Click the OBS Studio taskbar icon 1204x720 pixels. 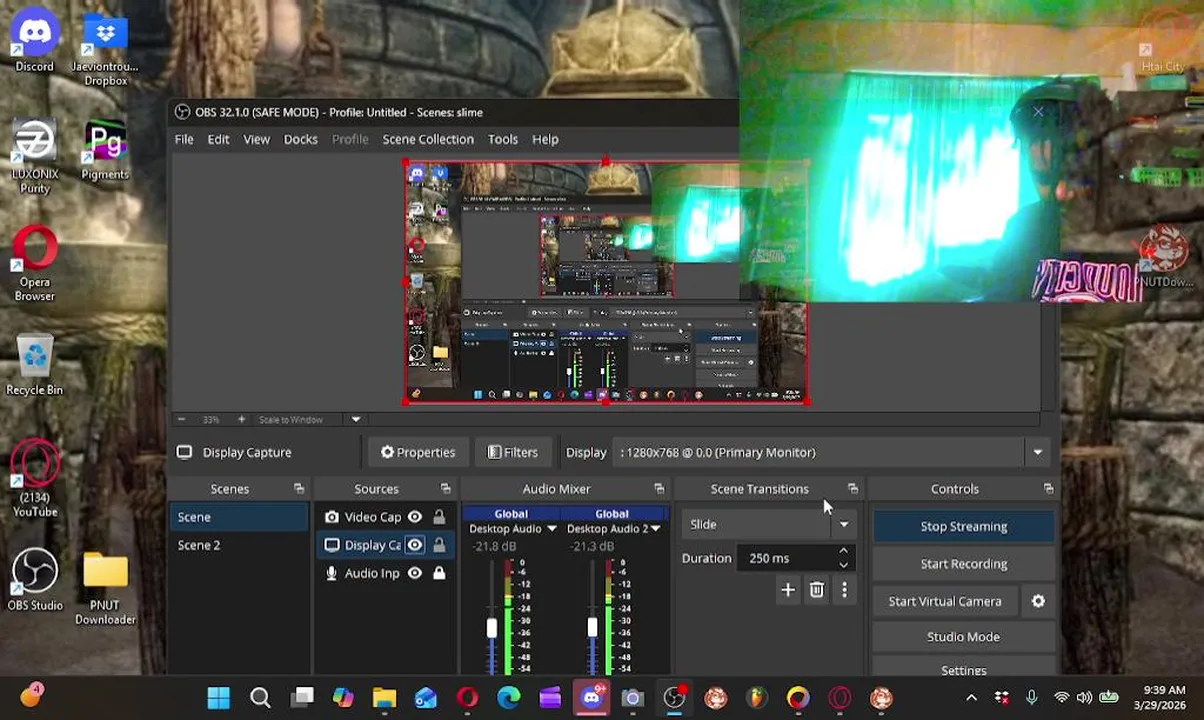[674, 697]
